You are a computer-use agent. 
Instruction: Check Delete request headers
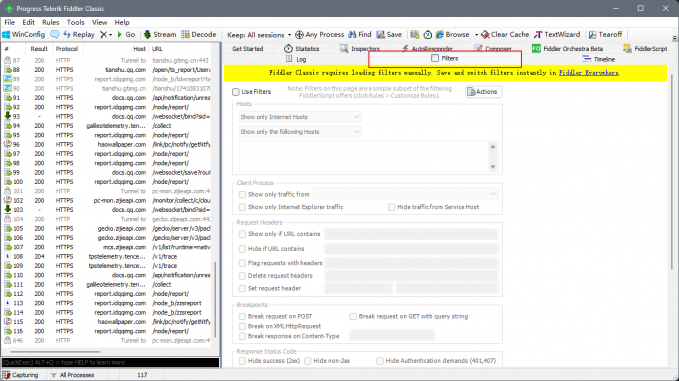[x=242, y=275]
